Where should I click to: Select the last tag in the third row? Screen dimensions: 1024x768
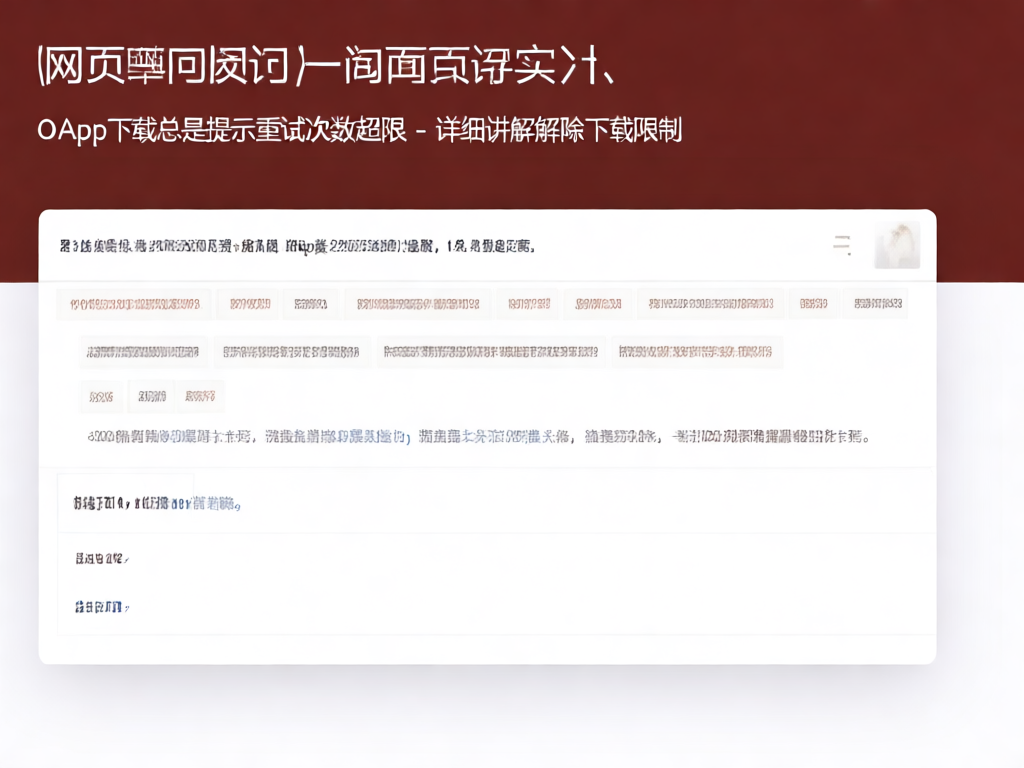199,396
